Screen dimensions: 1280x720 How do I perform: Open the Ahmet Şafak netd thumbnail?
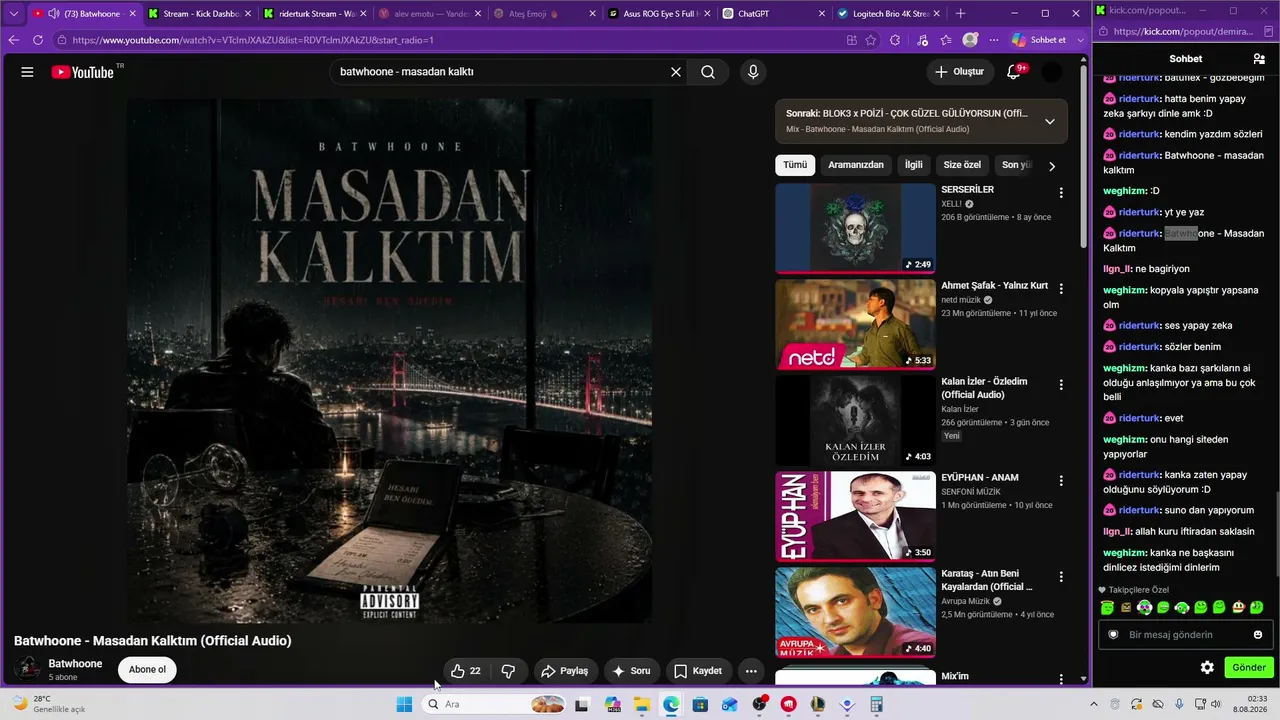click(x=856, y=324)
